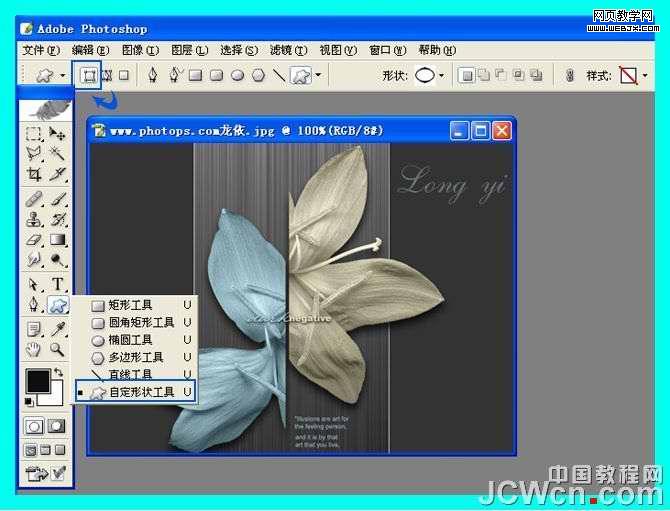The image size is (670, 511).
Task: Select the Eyedropper tool
Action: coord(57,329)
